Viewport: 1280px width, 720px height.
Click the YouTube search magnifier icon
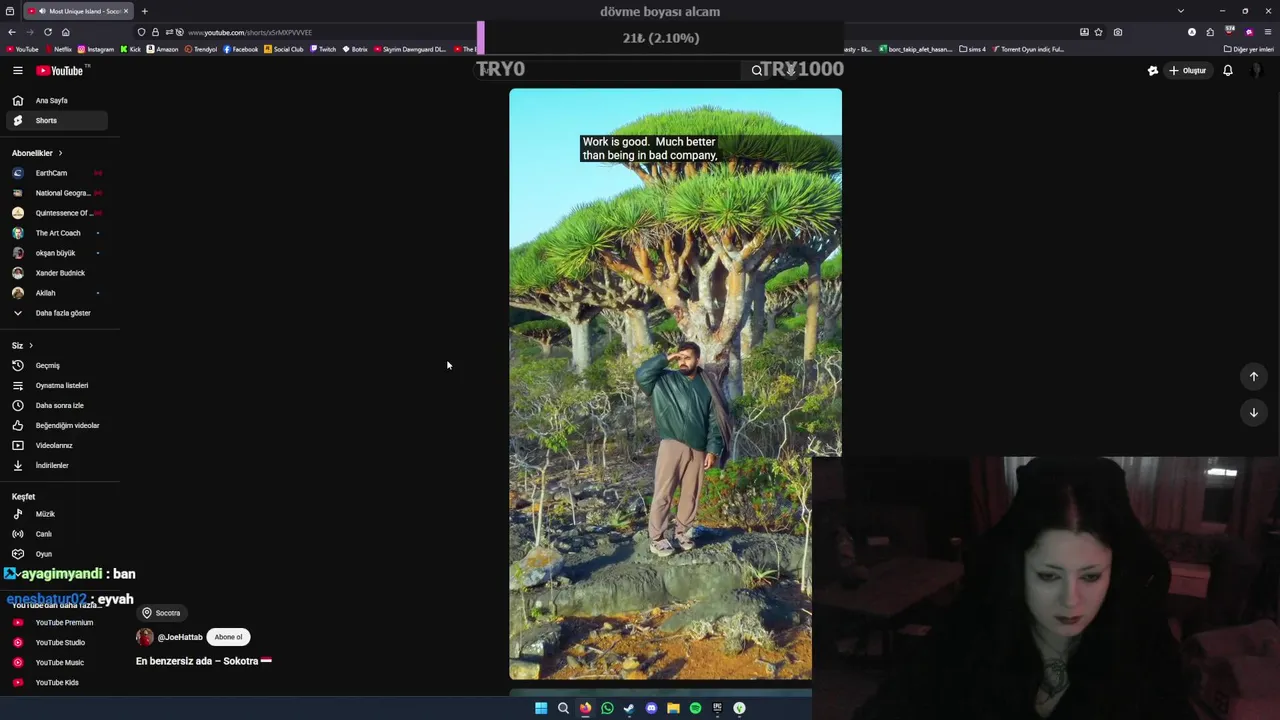(x=757, y=70)
